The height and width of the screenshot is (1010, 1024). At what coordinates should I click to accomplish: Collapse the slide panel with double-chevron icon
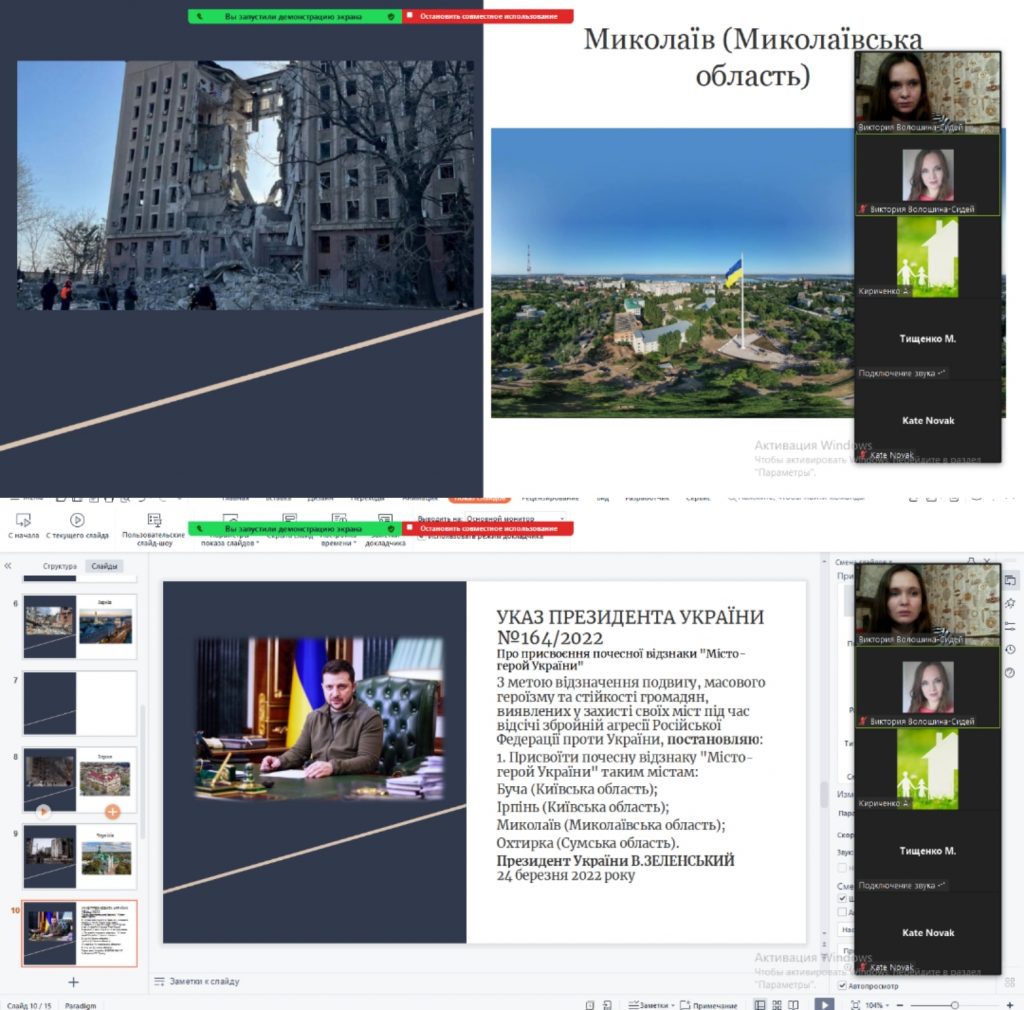[x=8, y=566]
